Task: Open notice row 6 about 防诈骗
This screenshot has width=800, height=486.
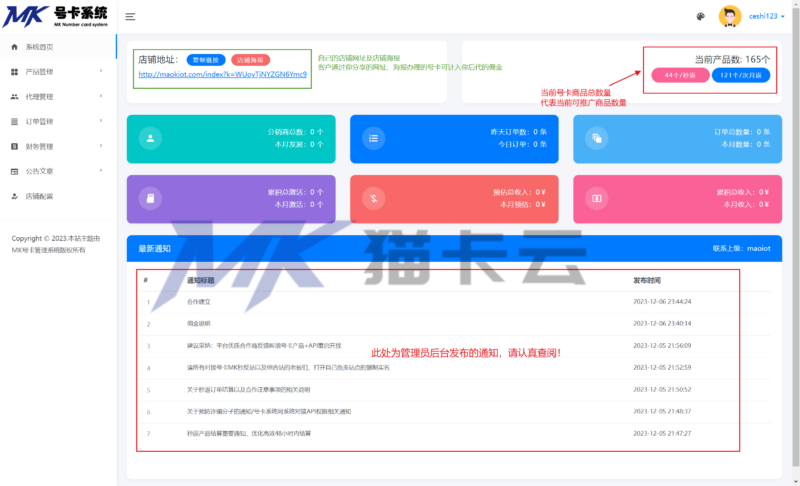Action: (x=268, y=412)
